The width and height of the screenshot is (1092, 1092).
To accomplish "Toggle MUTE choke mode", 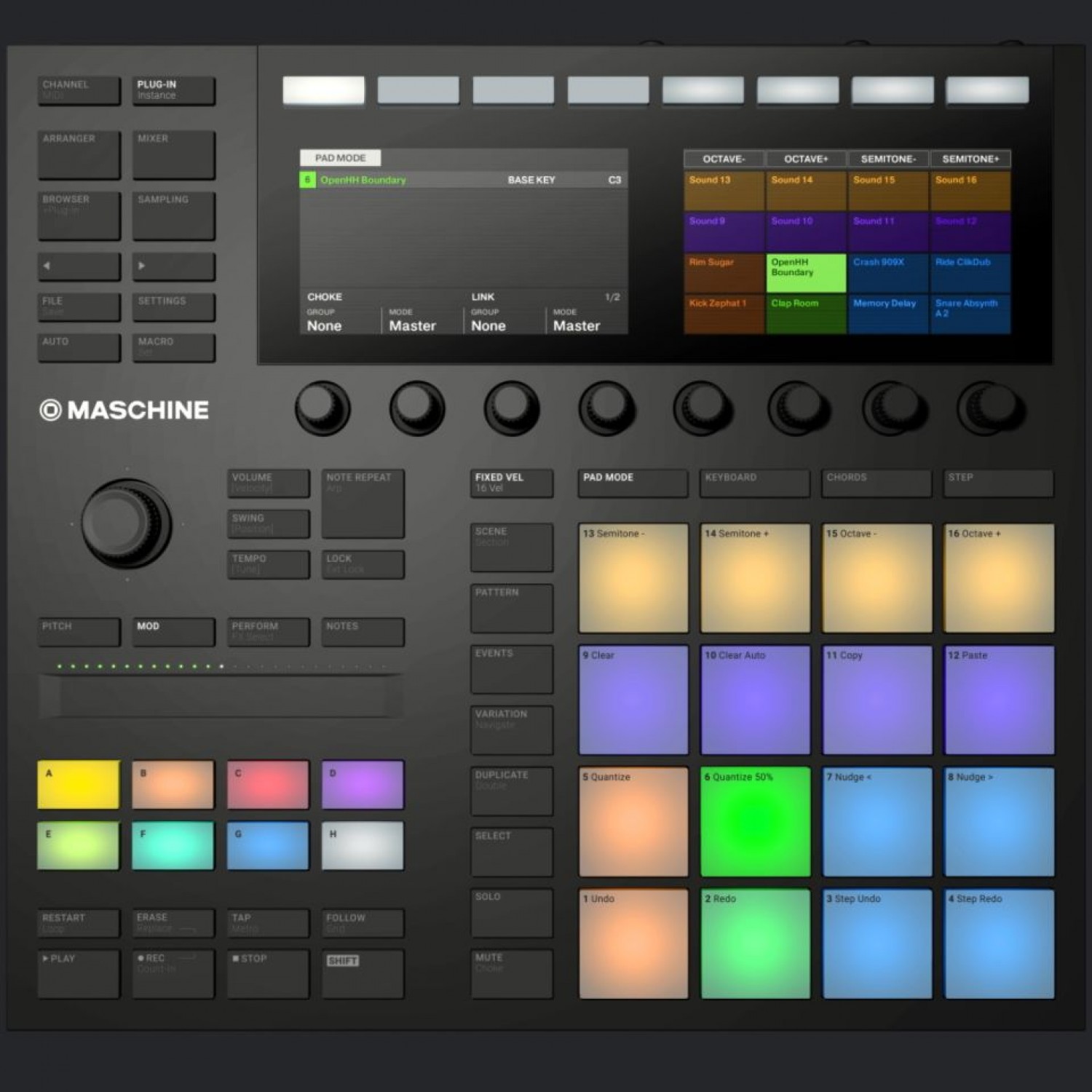I will coord(512,972).
